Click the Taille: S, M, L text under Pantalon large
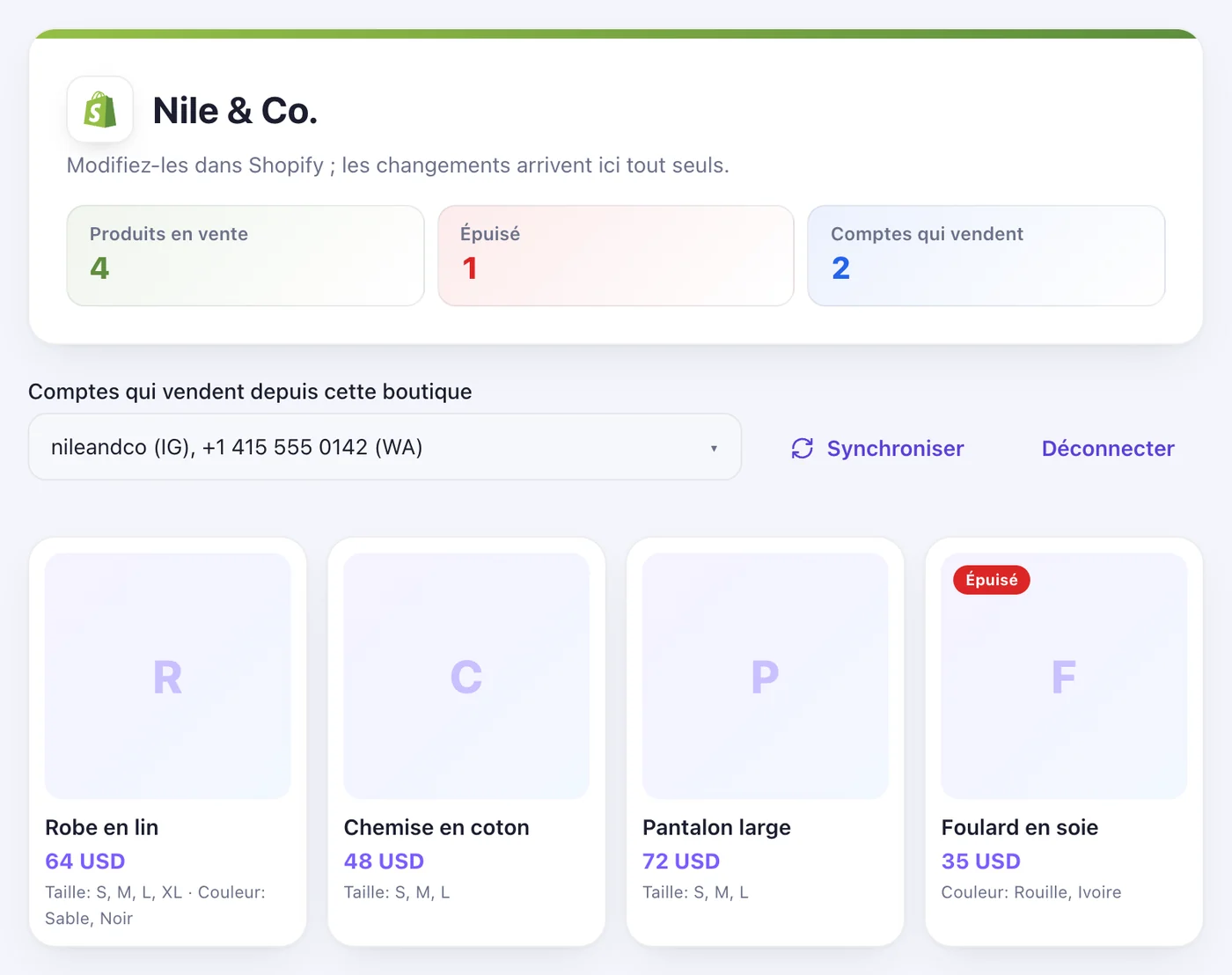 click(x=695, y=892)
